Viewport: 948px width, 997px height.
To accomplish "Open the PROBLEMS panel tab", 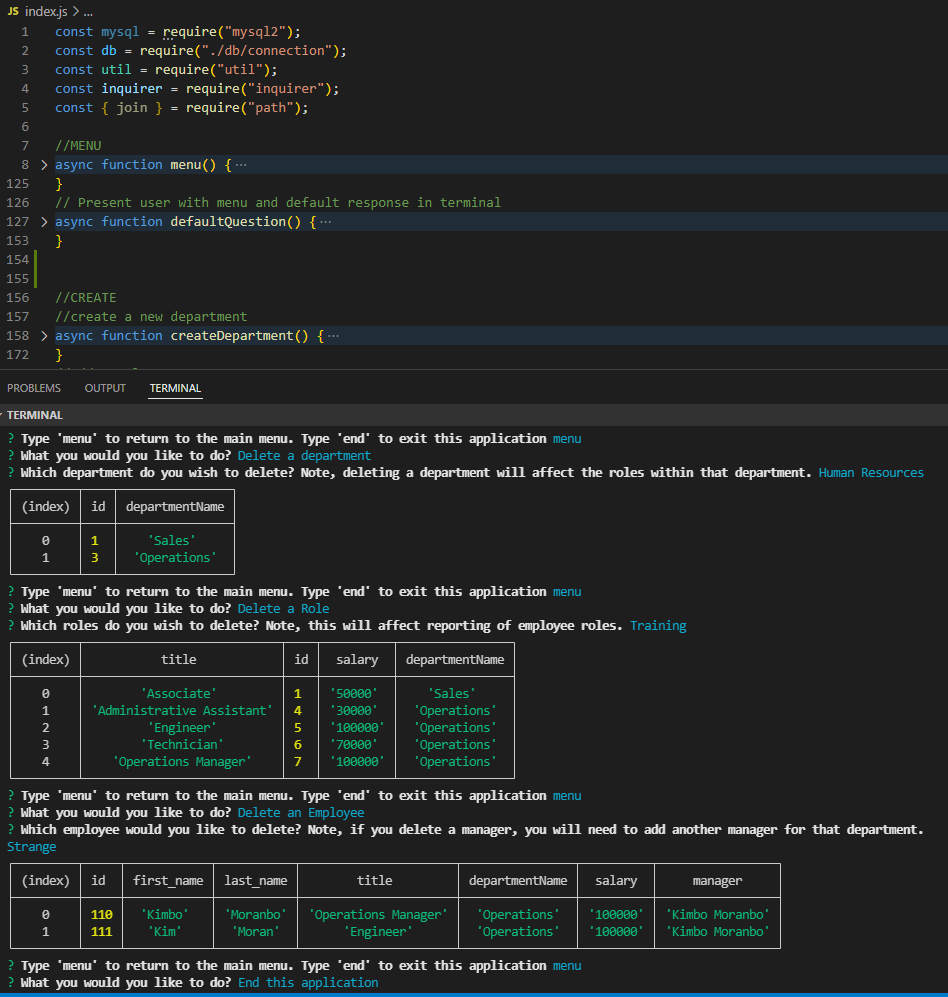I will pyautogui.click(x=34, y=388).
